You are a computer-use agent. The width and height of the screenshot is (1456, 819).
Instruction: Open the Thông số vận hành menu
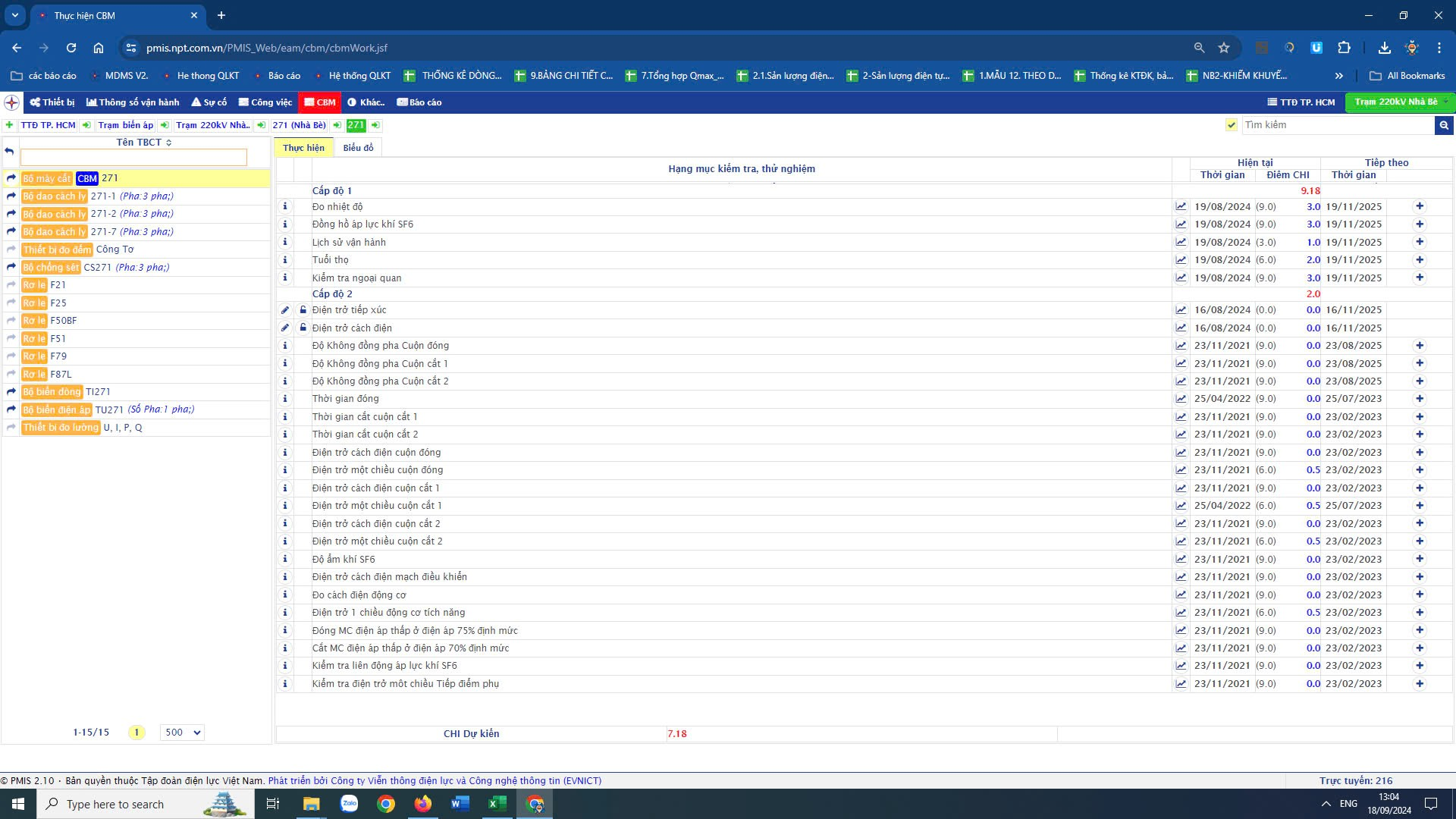coord(133,102)
